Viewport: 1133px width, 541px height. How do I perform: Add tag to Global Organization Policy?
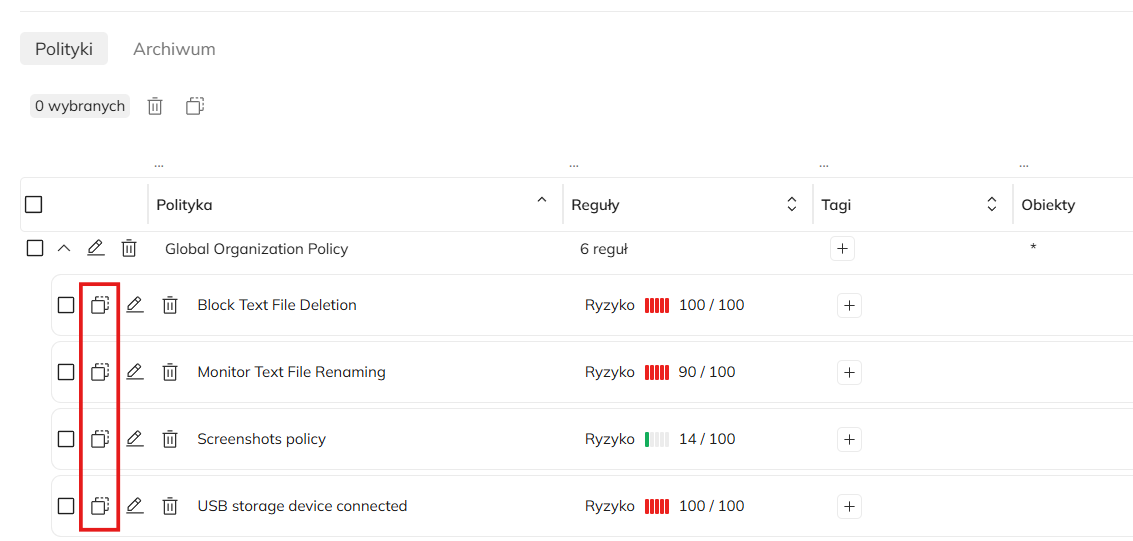coord(842,249)
